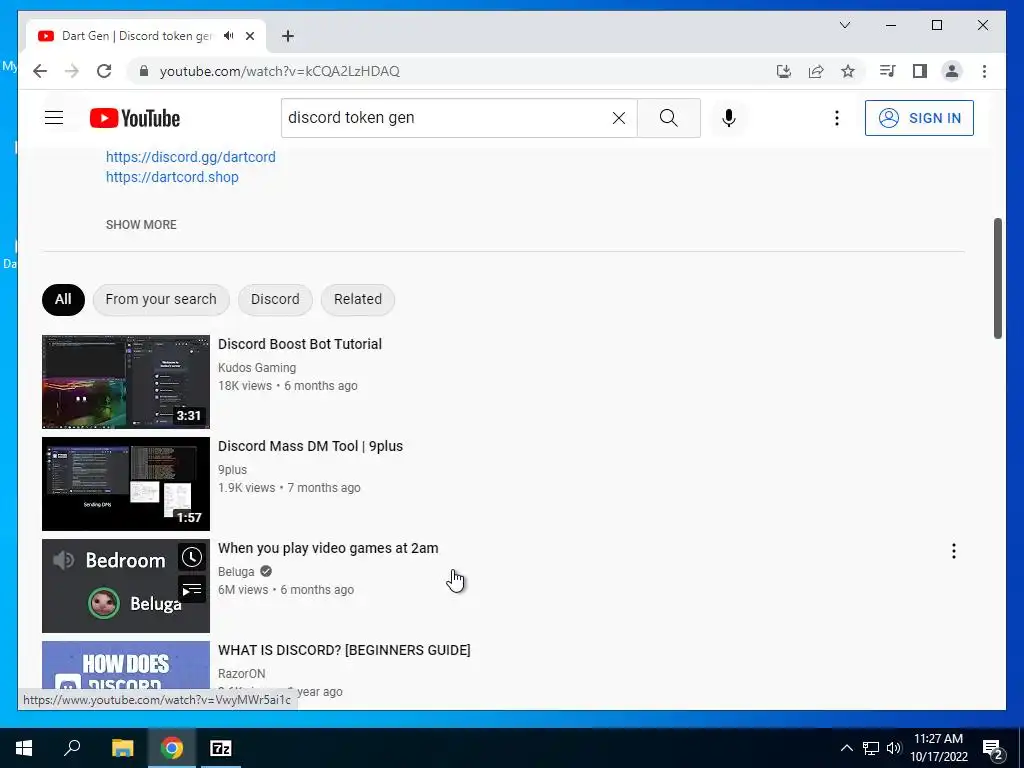Open the Windows Start menu
The image size is (1024, 768).
pyautogui.click(x=24, y=748)
